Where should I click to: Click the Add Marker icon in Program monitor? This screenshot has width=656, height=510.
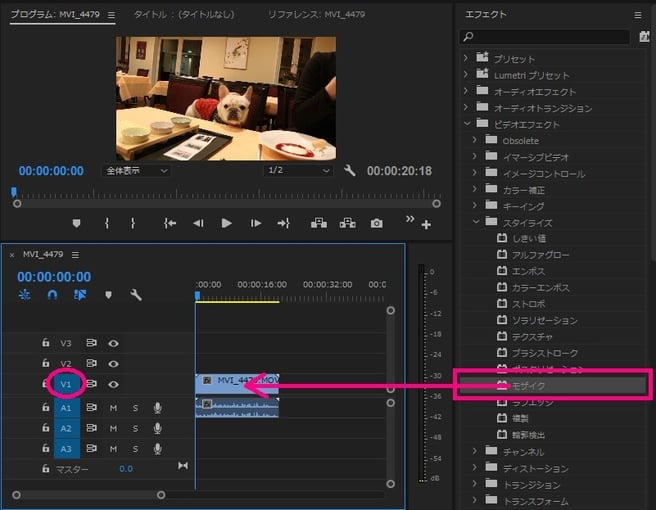[77, 223]
